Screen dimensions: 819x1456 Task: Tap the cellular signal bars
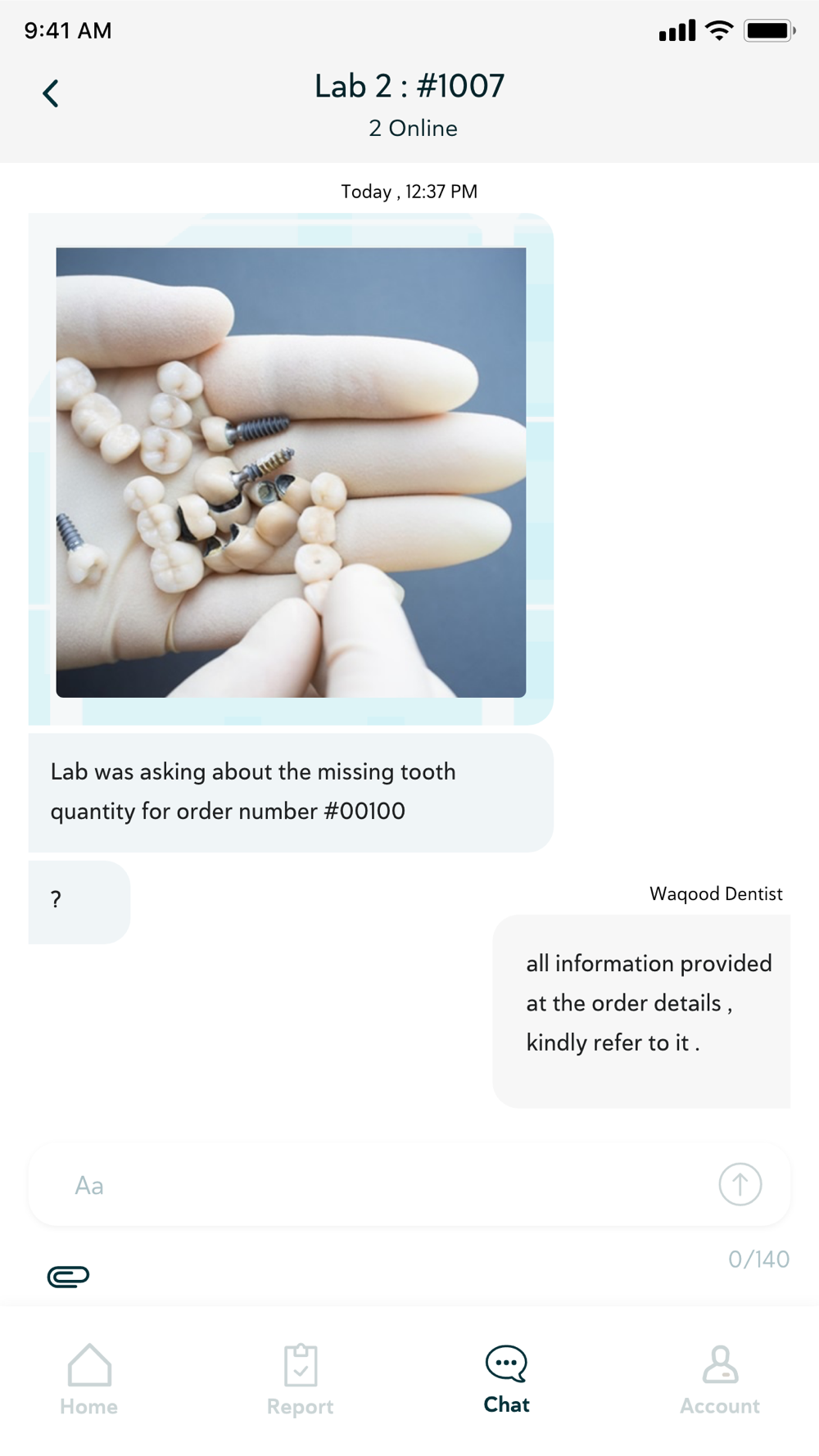tap(677, 31)
